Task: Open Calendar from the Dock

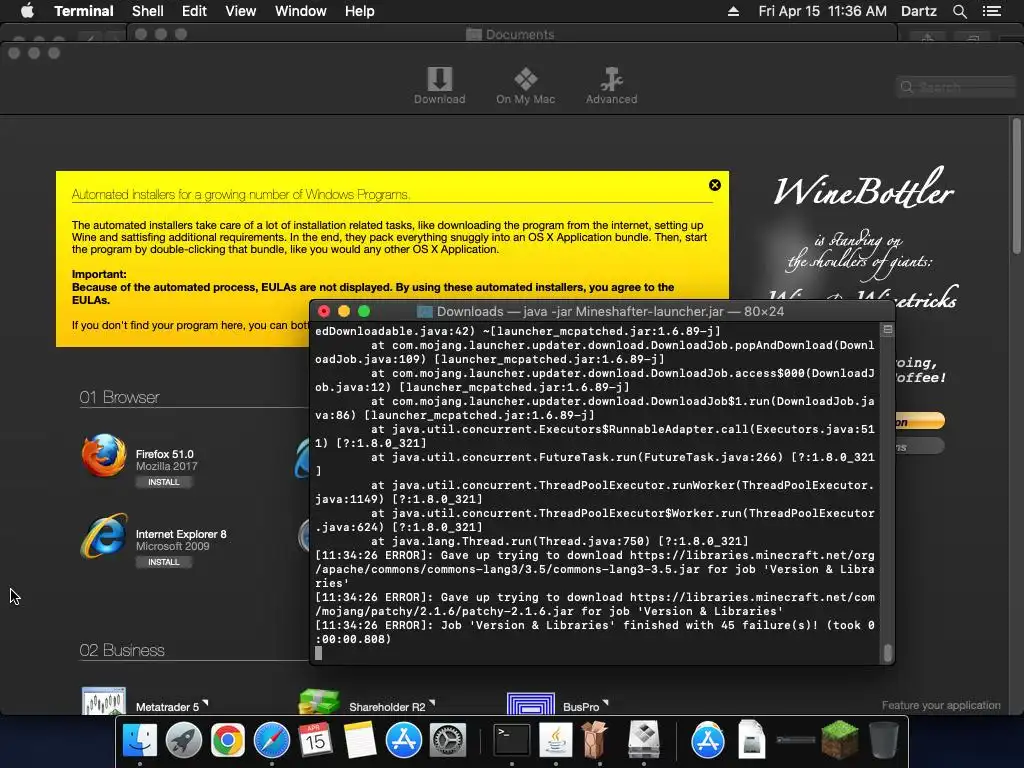Action: [x=315, y=741]
